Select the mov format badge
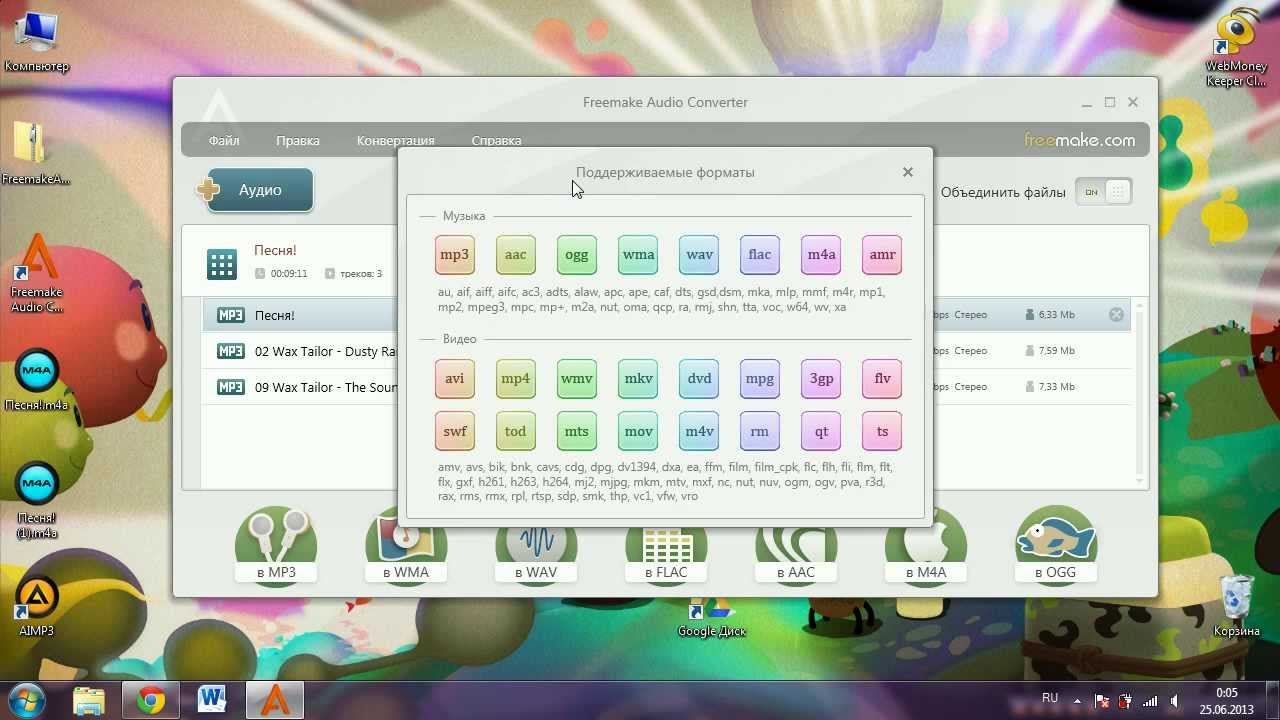The height and width of the screenshot is (720, 1280). [638, 431]
